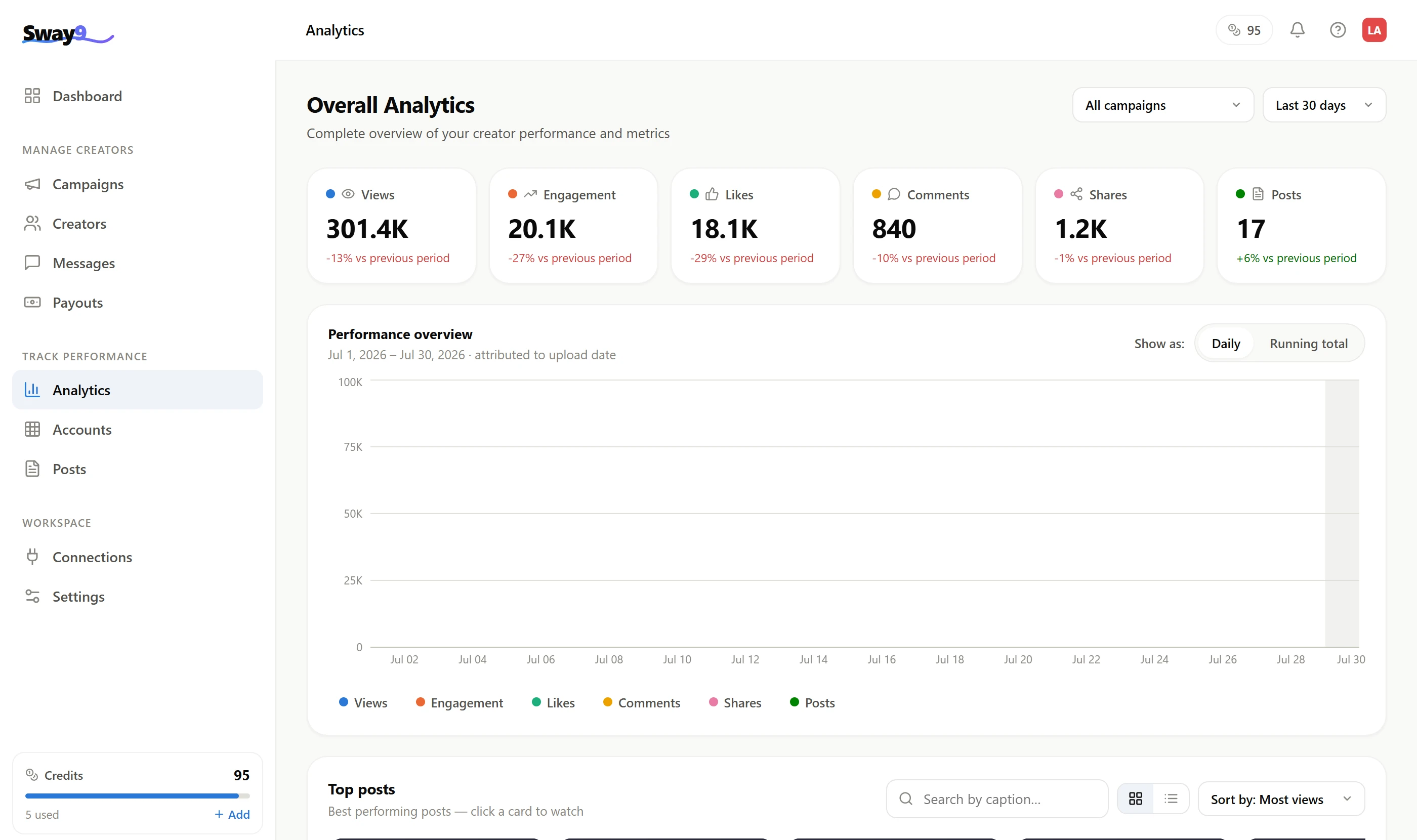
Task: Click the Jul 16 label on chart axis
Action: click(882, 659)
